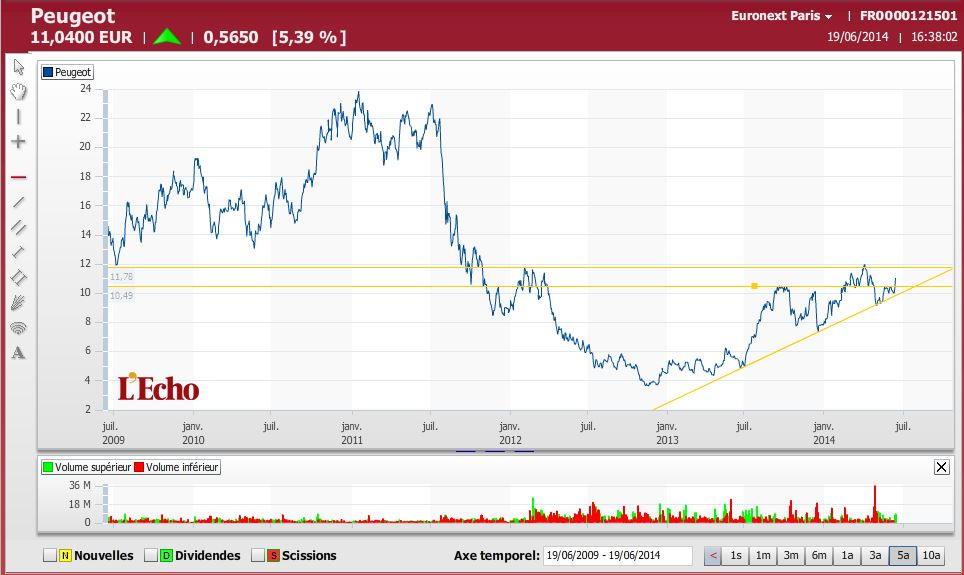The image size is (964, 575).
Task: Click the Volume supérieur green swatch
Action: (x=48, y=467)
